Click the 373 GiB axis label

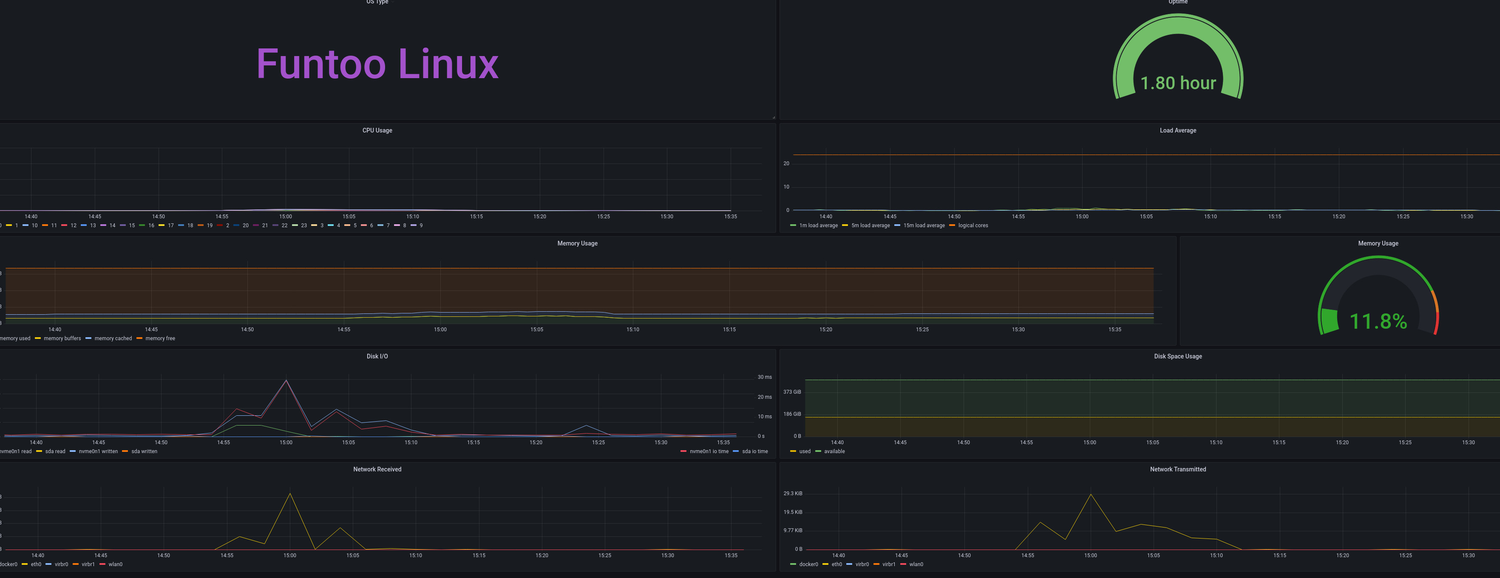[x=792, y=392]
